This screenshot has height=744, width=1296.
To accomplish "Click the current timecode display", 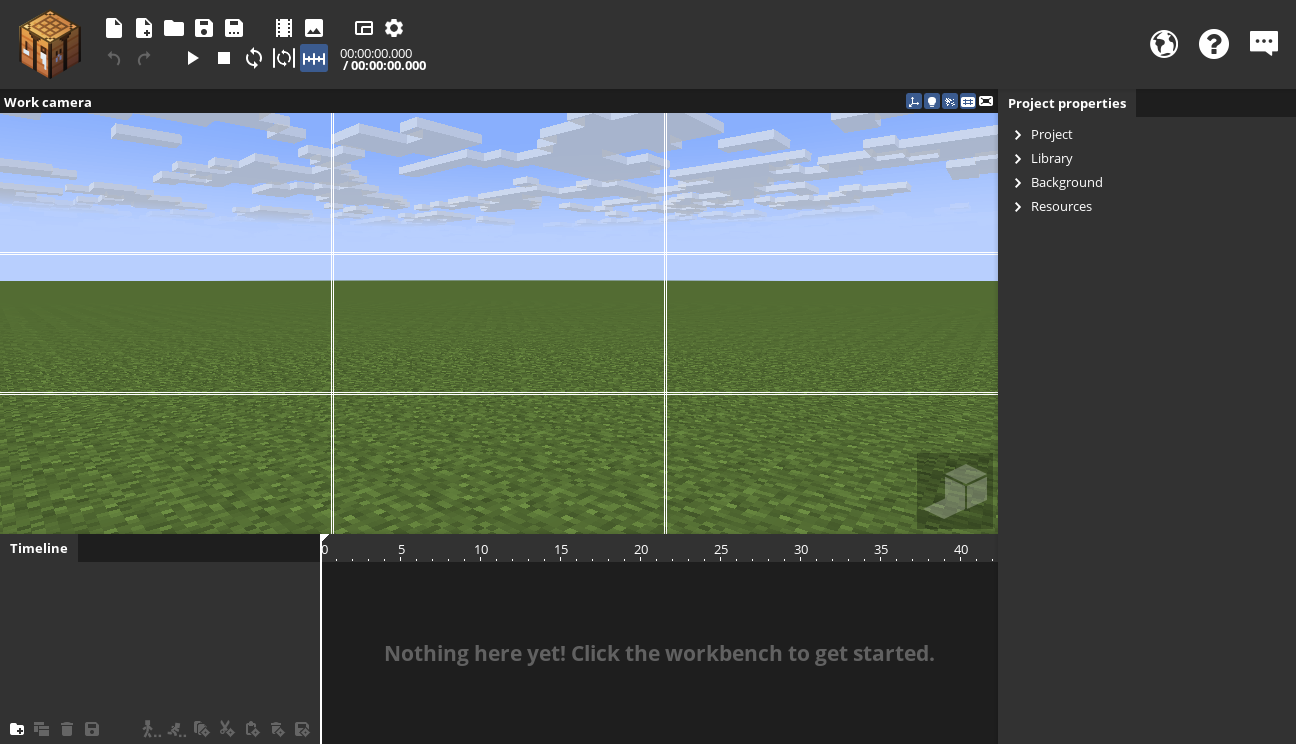I will pyautogui.click(x=376, y=53).
